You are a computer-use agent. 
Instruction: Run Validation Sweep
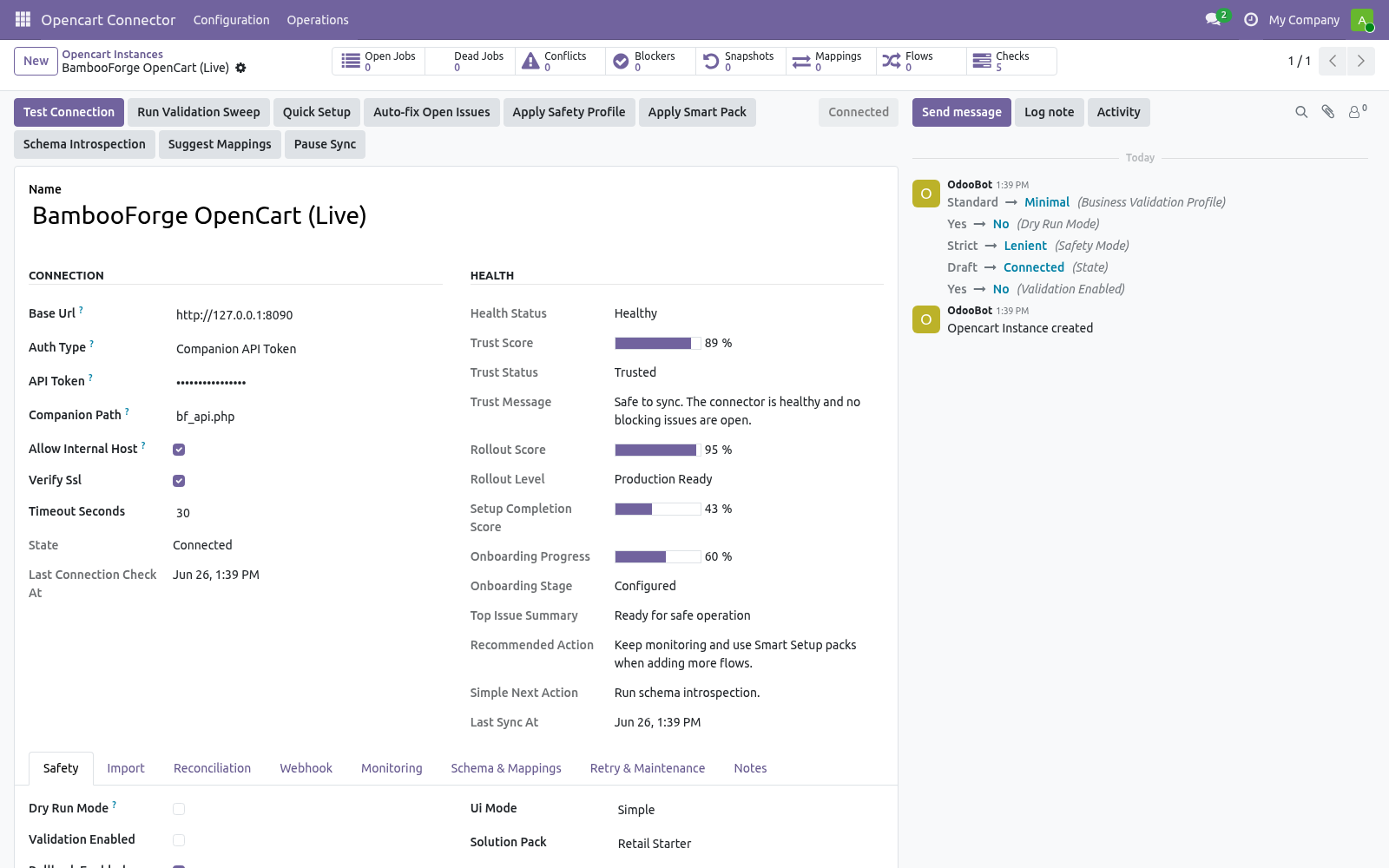tap(199, 112)
